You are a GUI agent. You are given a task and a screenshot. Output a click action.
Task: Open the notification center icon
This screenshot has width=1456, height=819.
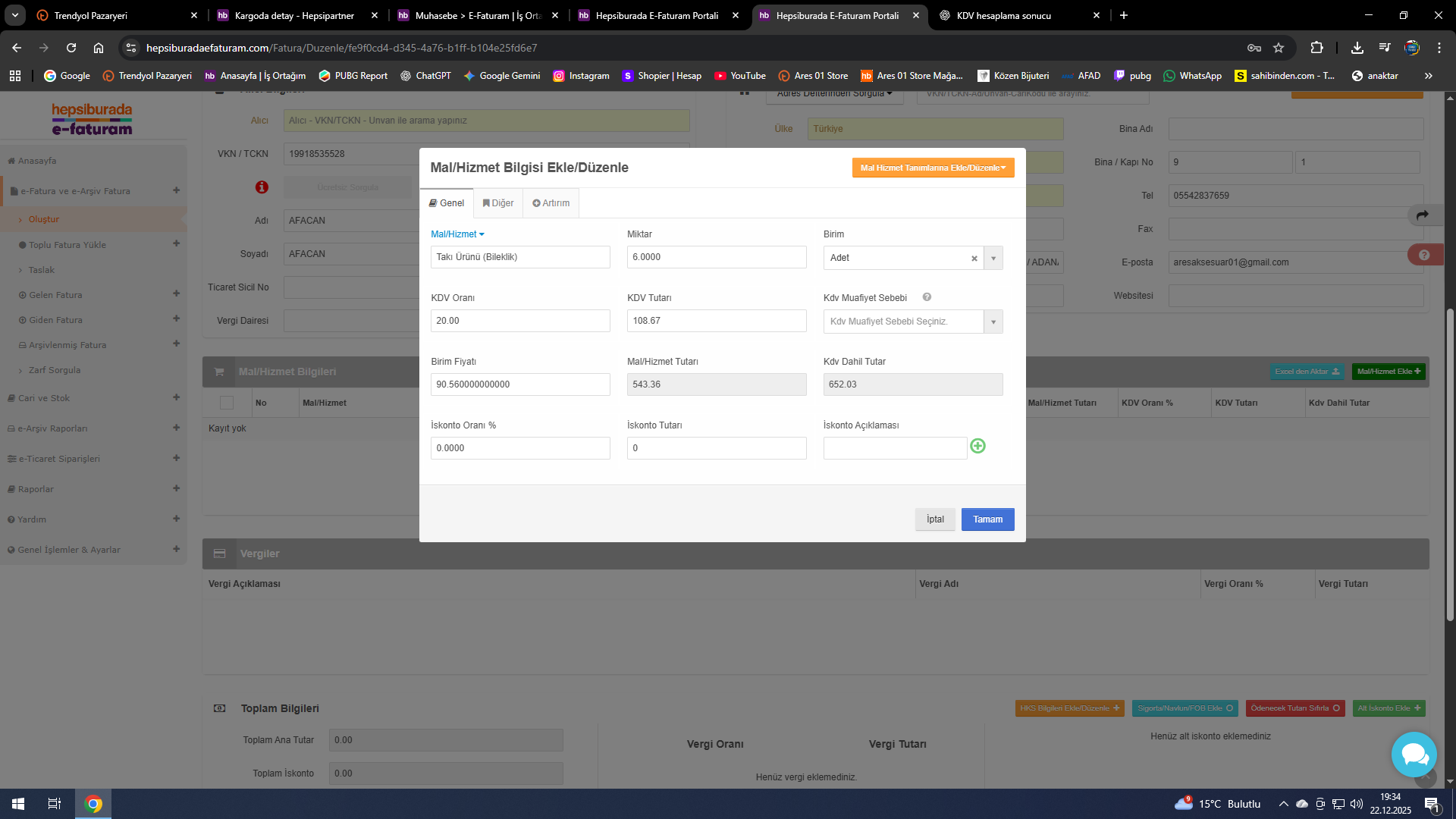[1432, 804]
